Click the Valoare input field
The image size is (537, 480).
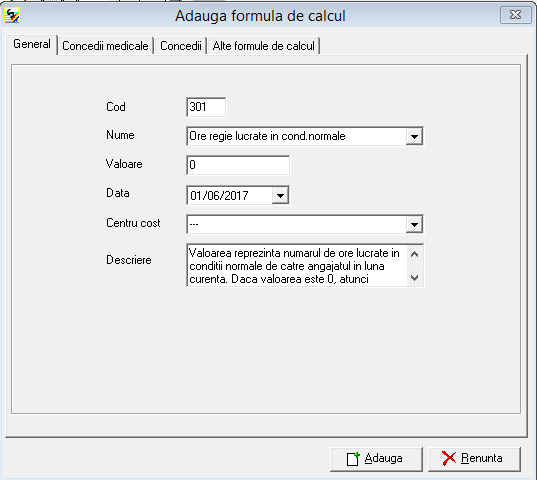(238, 165)
